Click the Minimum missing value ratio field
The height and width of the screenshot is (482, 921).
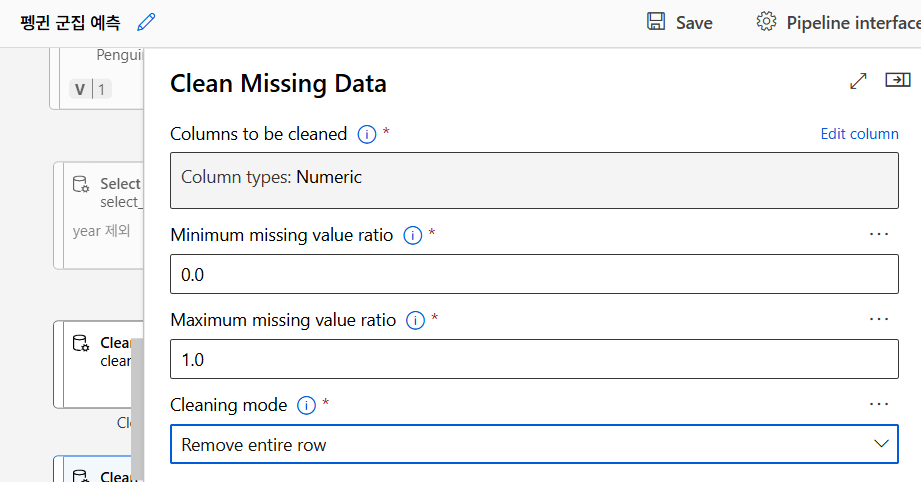pyautogui.click(x=534, y=274)
